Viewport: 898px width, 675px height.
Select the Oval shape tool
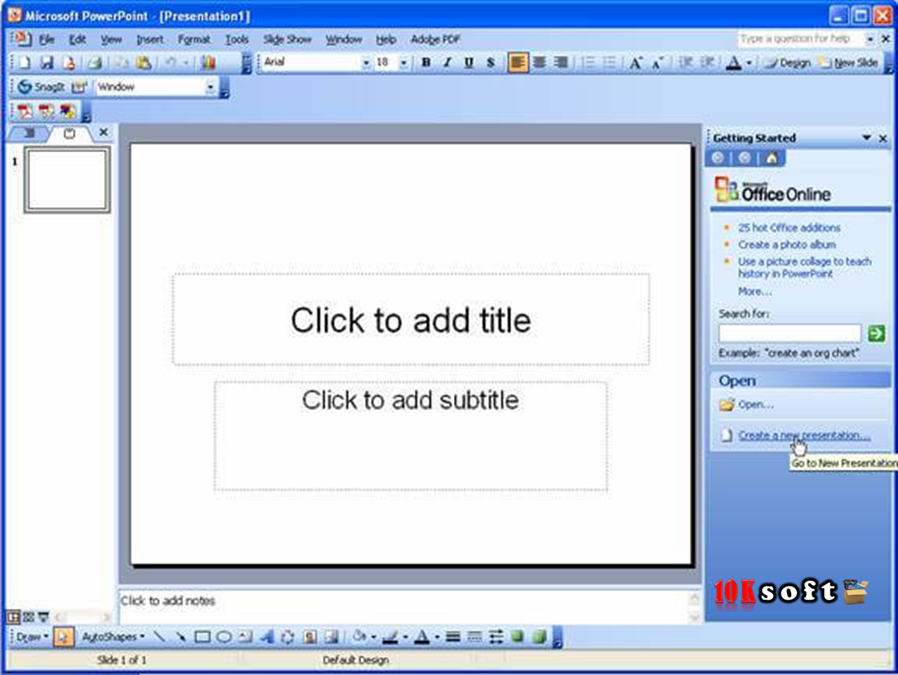click(x=224, y=637)
